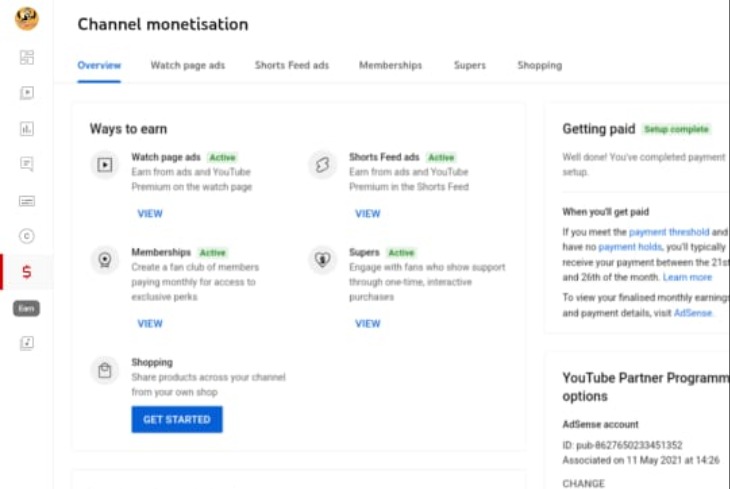The image size is (730, 489).
Task: Switch to the Supers tab
Action: point(470,65)
